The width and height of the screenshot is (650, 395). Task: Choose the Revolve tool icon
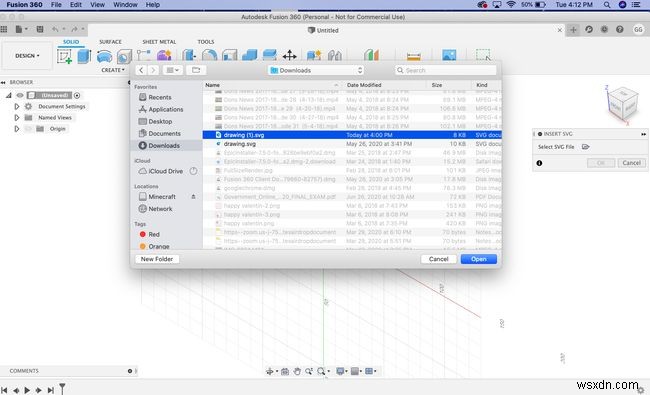[104, 56]
